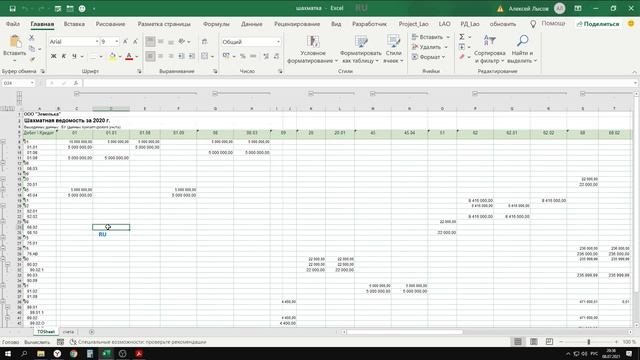Click the increase decimal icon

pos(266,56)
